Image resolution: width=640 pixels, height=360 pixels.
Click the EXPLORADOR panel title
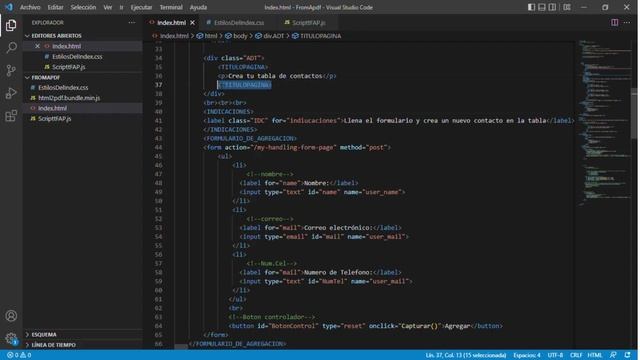coord(47,22)
